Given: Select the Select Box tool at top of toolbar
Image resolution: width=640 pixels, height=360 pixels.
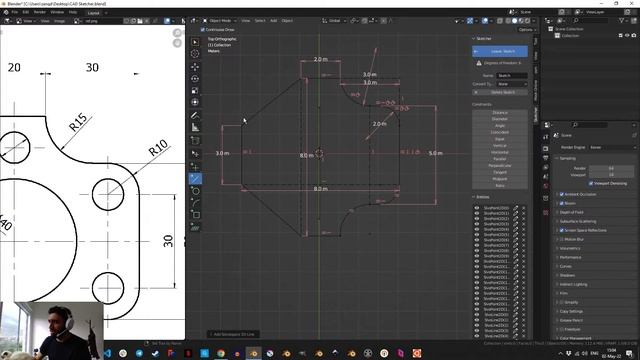Looking at the screenshot, I should pyautogui.click(x=195, y=42).
